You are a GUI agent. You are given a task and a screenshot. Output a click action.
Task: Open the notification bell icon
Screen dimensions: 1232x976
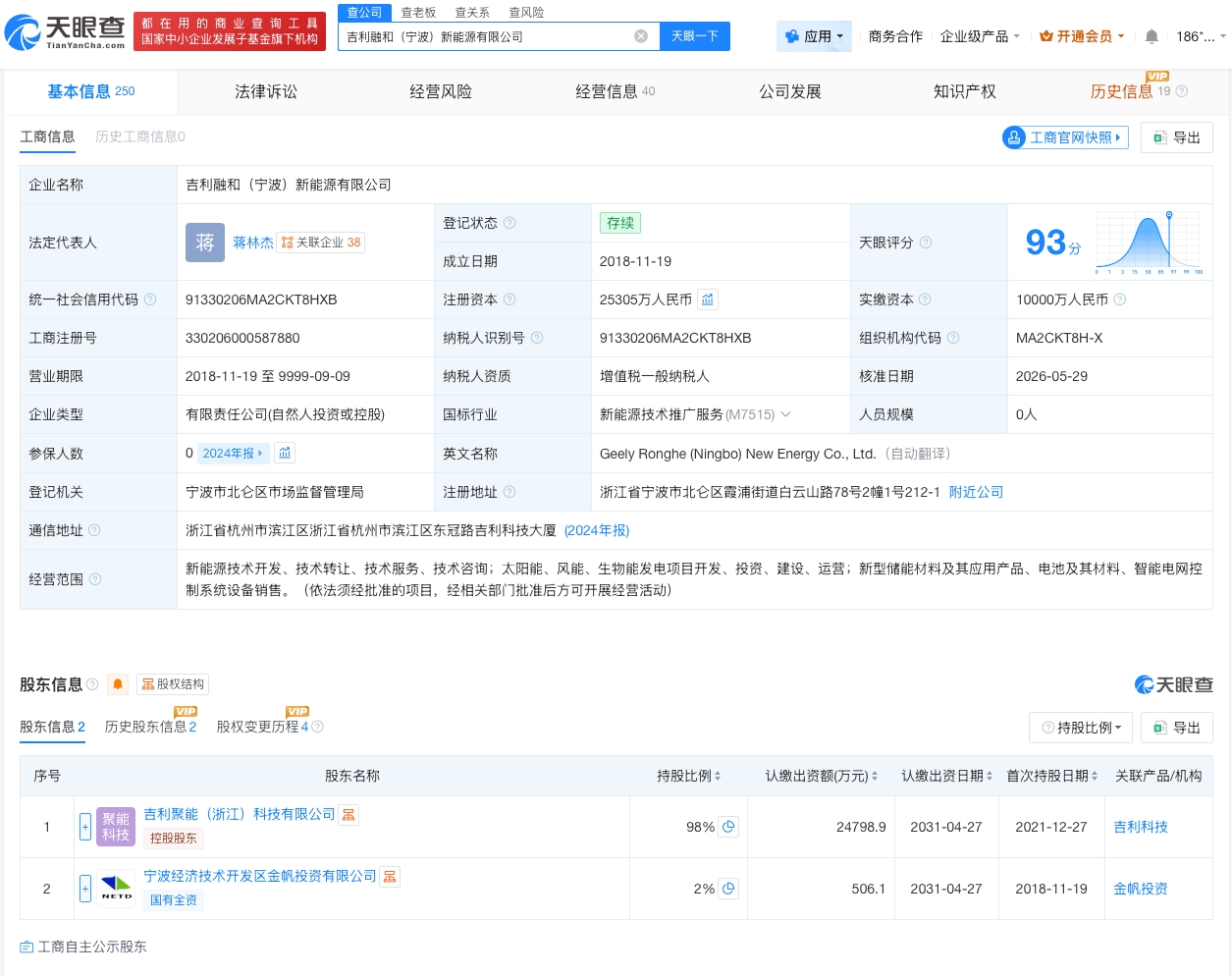[x=1152, y=36]
